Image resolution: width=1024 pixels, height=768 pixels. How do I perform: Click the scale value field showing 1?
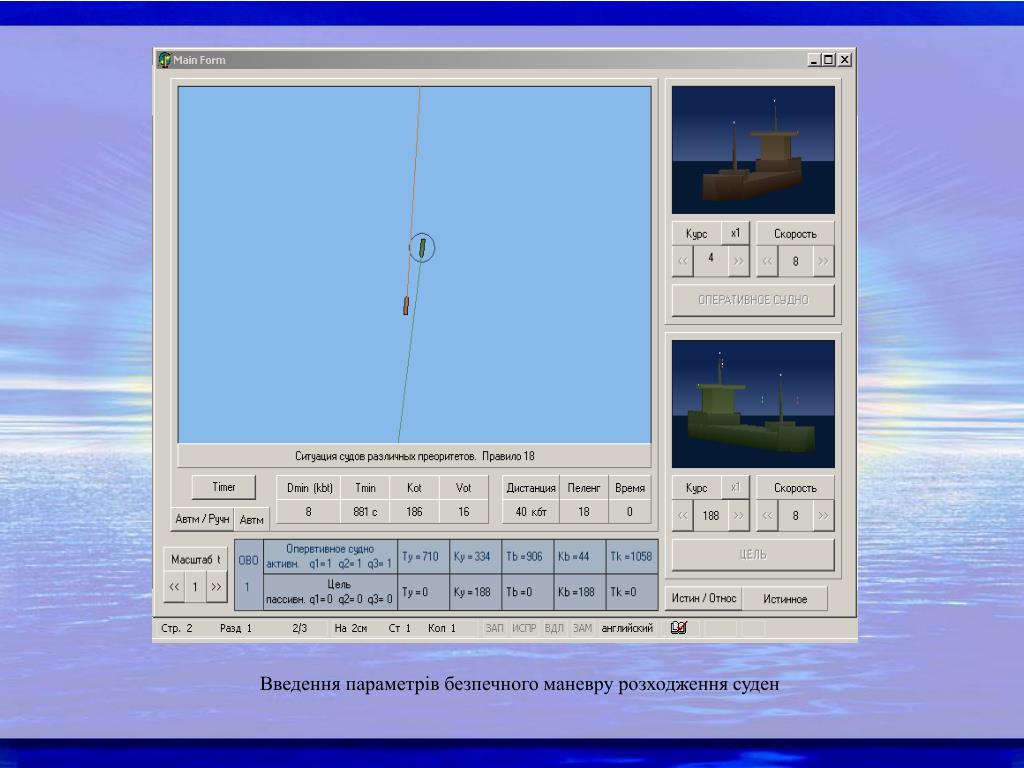click(x=195, y=586)
